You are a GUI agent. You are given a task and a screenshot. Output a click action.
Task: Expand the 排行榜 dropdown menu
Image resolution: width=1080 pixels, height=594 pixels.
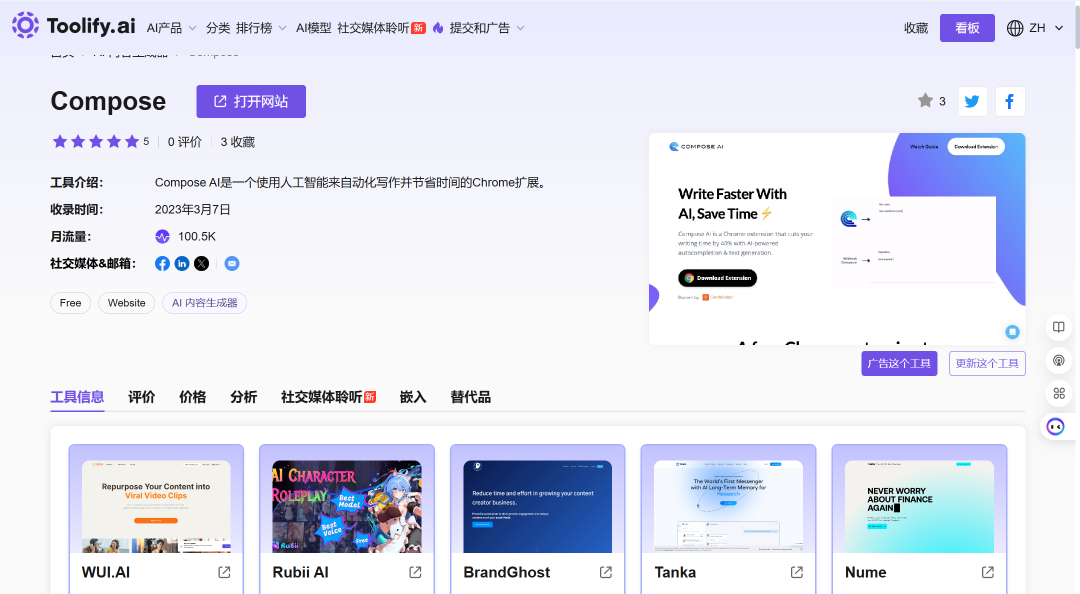pyautogui.click(x=261, y=28)
